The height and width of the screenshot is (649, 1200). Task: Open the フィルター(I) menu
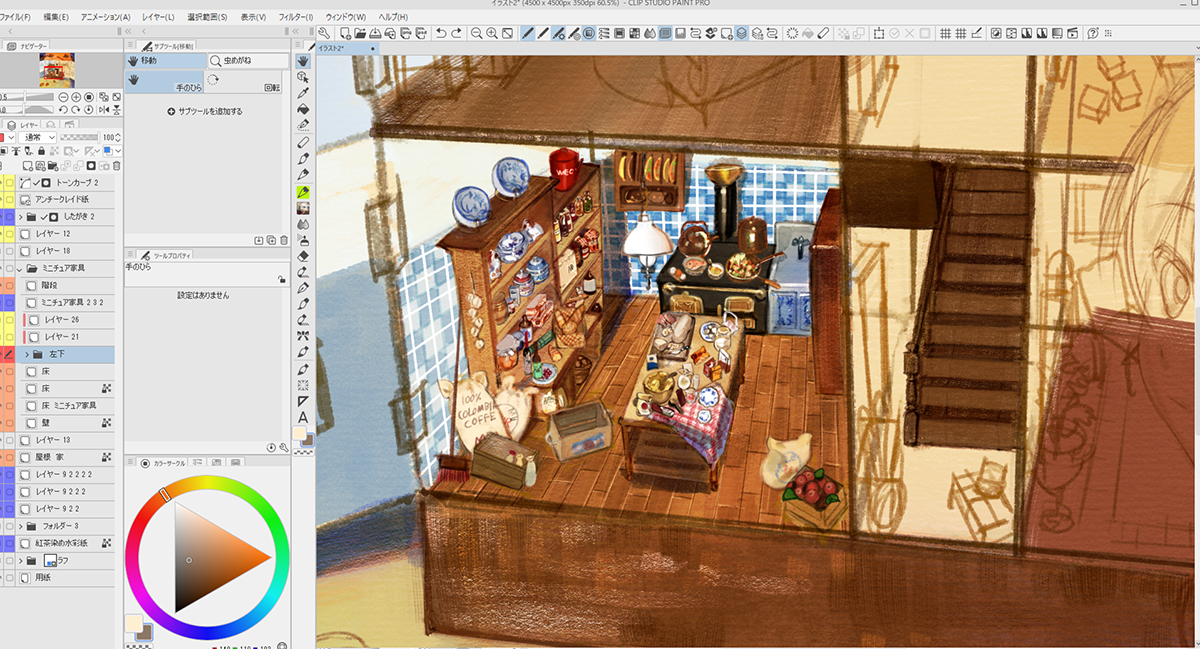coord(295,17)
